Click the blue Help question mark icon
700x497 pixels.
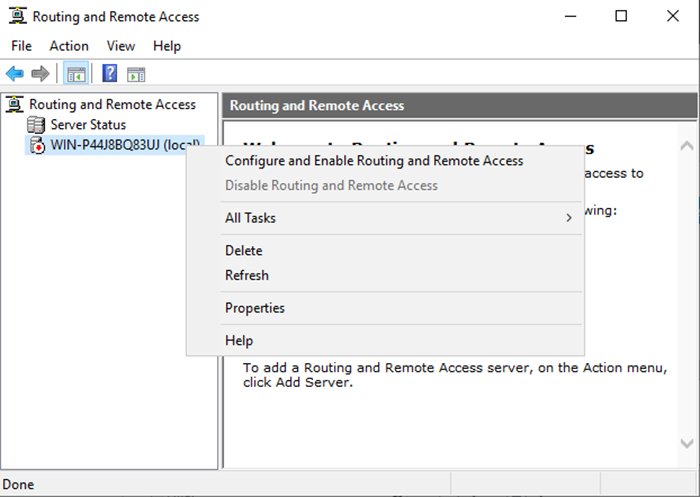pyautogui.click(x=110, y=74)
